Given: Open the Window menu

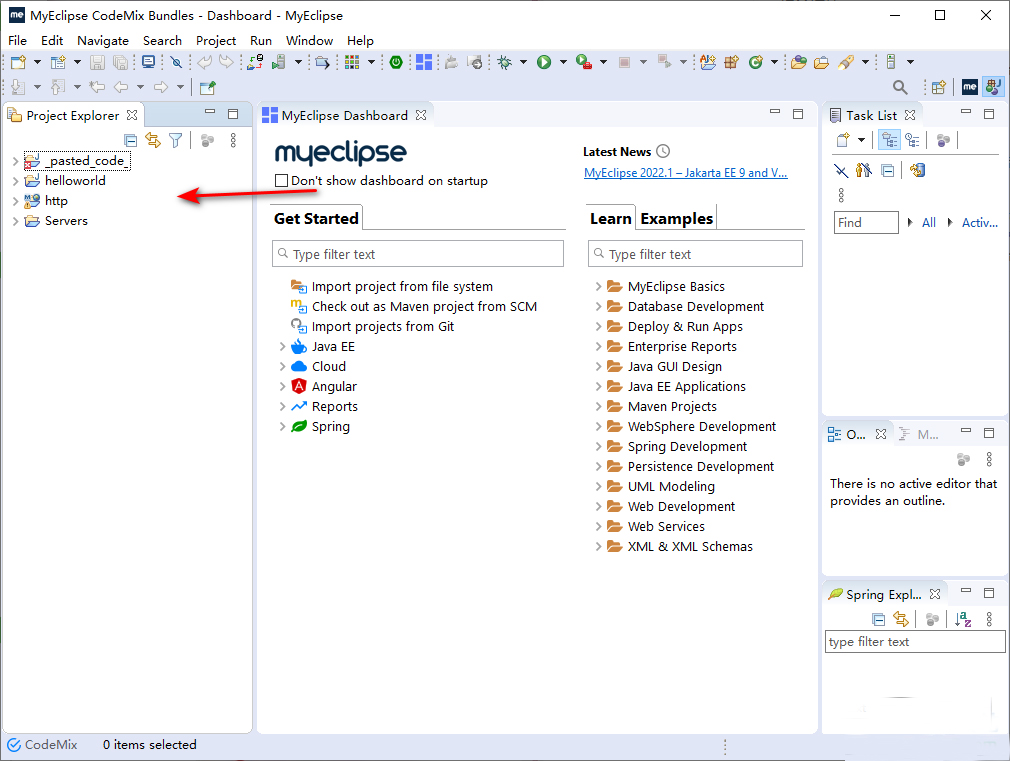Looking at the screenshot, I should click(309, 41).
